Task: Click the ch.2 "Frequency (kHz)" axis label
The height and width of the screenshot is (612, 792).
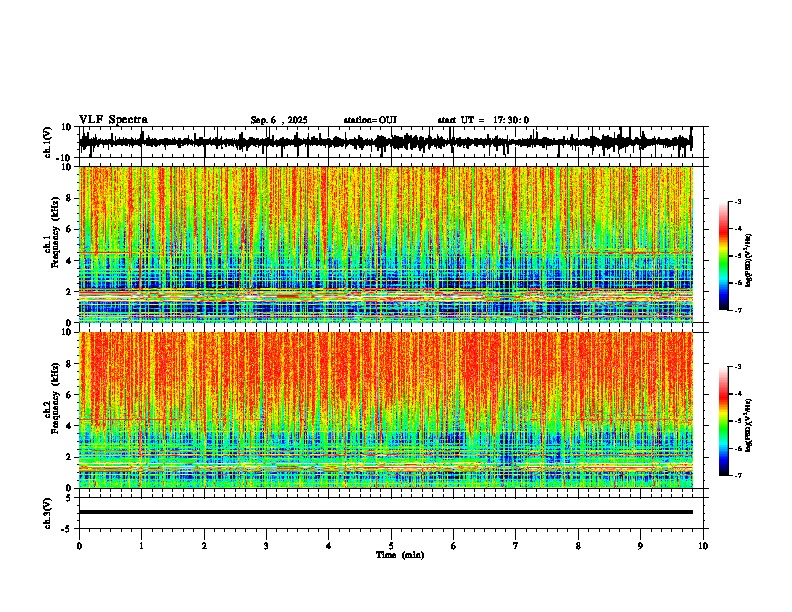Action: pos(55,398)
